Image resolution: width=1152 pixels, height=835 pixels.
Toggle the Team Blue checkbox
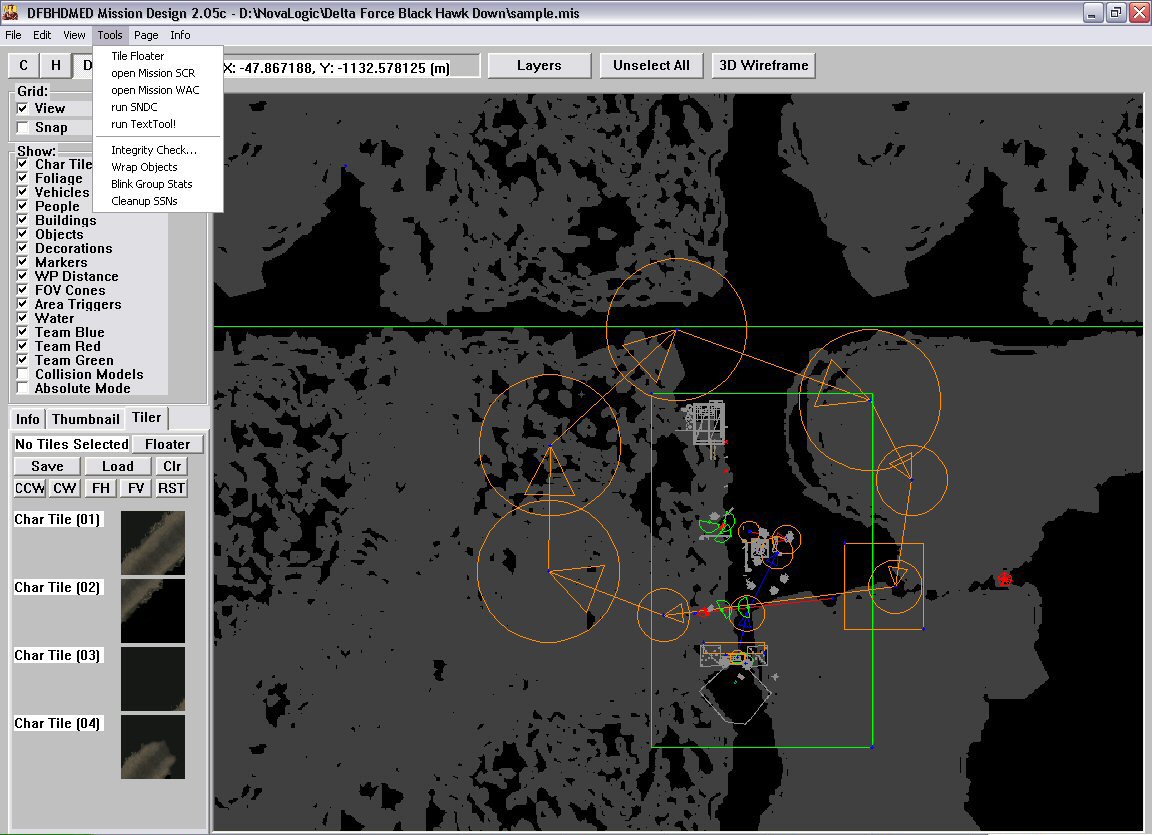point(23,332)
